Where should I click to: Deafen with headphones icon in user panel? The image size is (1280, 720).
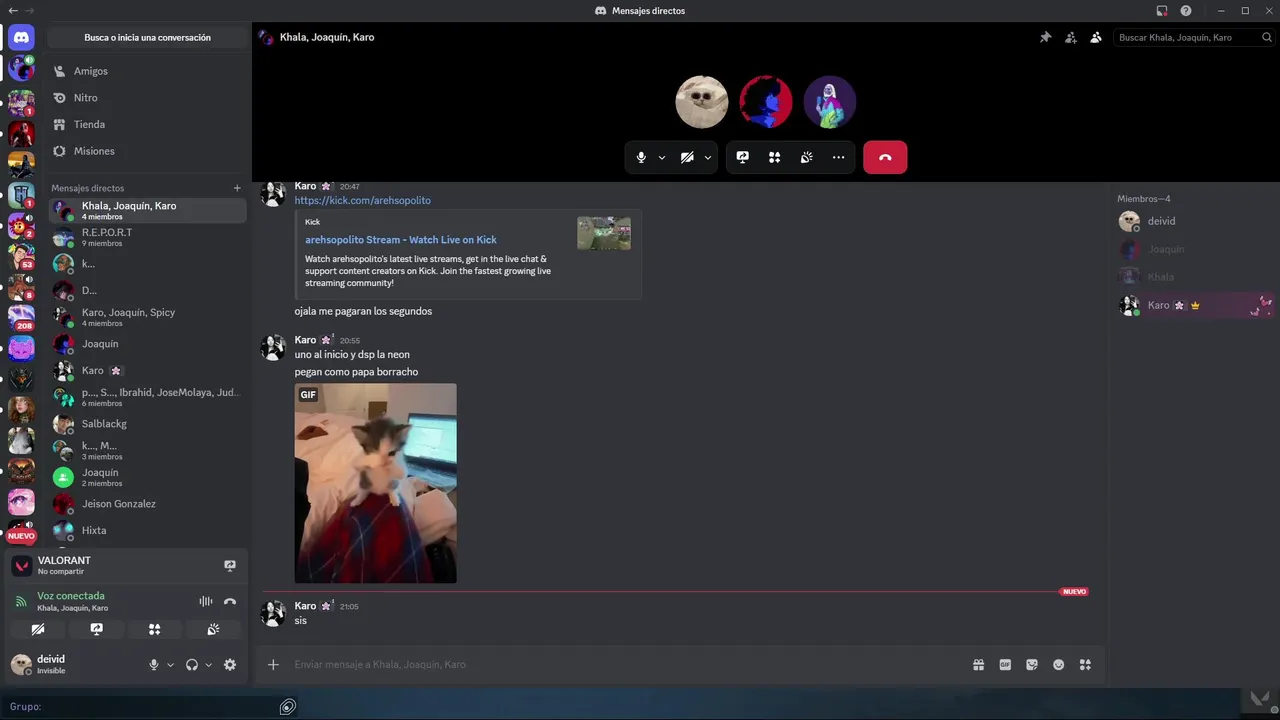(192, 665)
